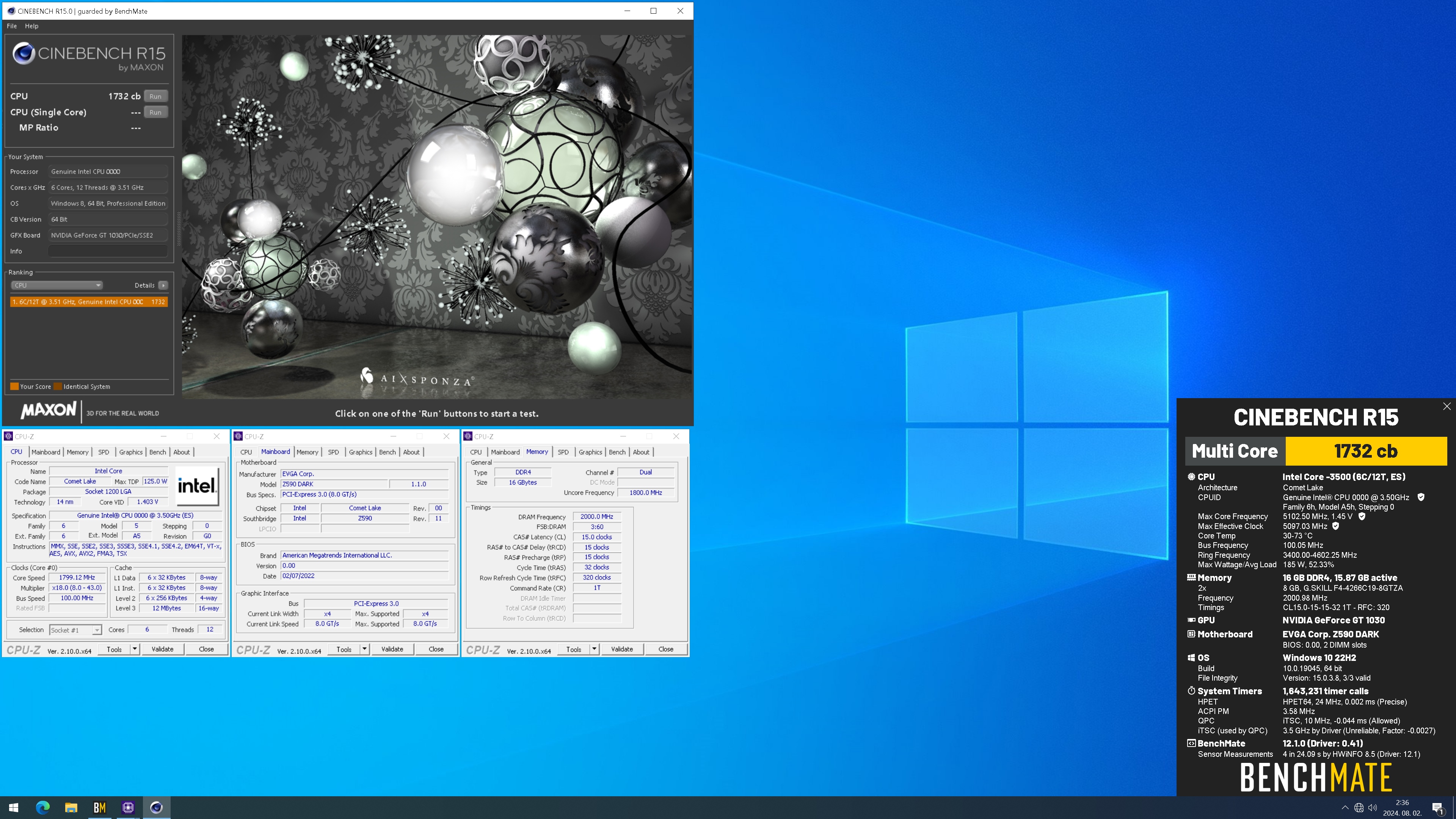Image resolution: width=1456 pixels, height=819 pixels.
Task: Click the BenchMate version icon
Action: pyautogui.click(x=1191, y=743)
